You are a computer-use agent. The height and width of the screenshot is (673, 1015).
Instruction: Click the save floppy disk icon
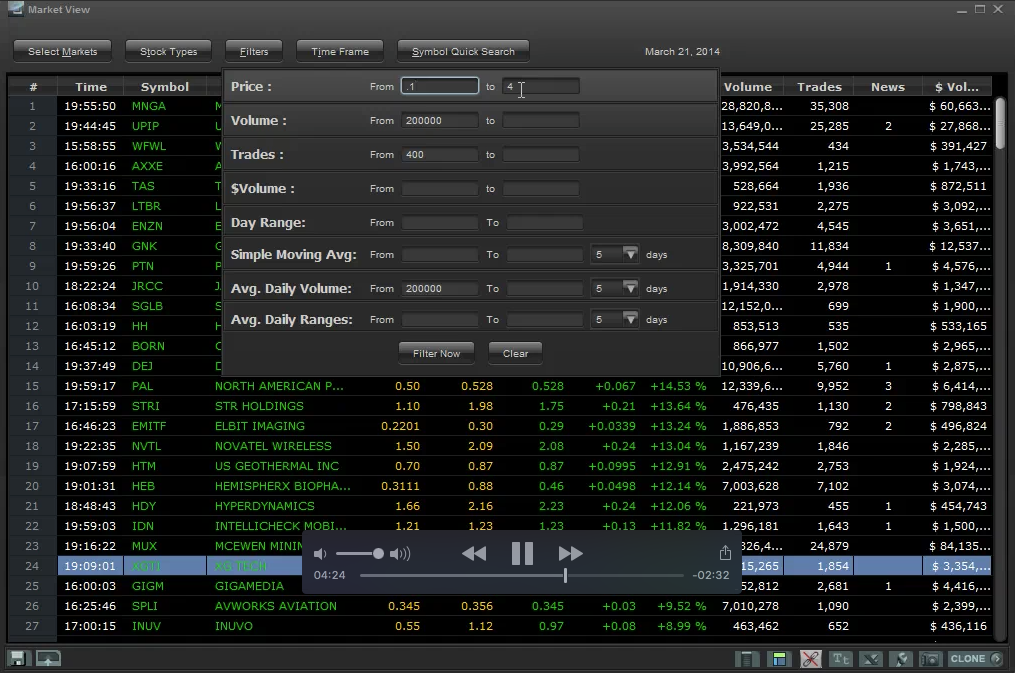pos(17,658)
